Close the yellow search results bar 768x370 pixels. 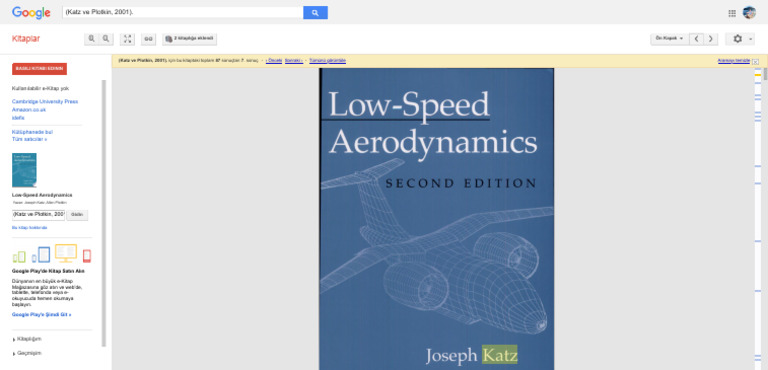coord(756,61)
